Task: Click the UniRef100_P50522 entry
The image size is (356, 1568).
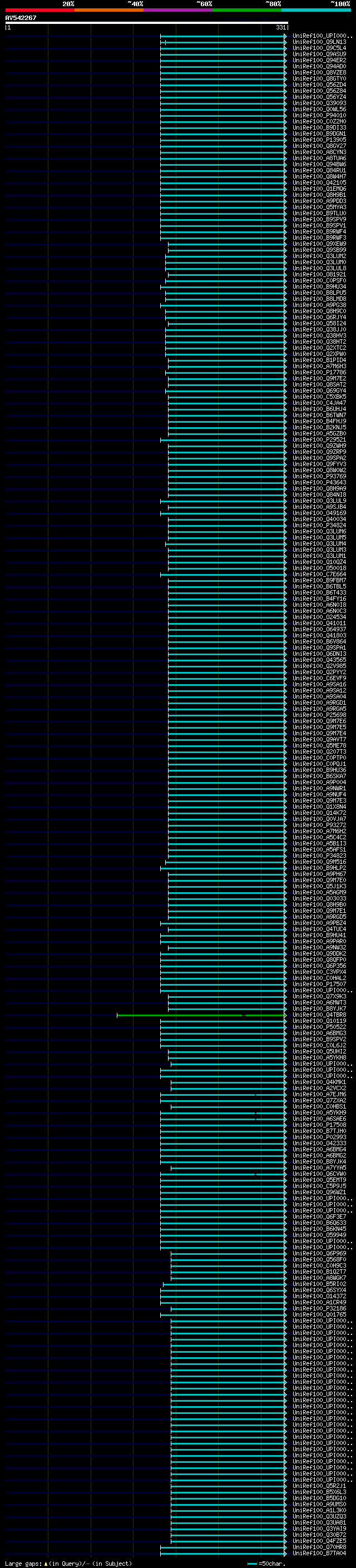Action: point(319,1027)
